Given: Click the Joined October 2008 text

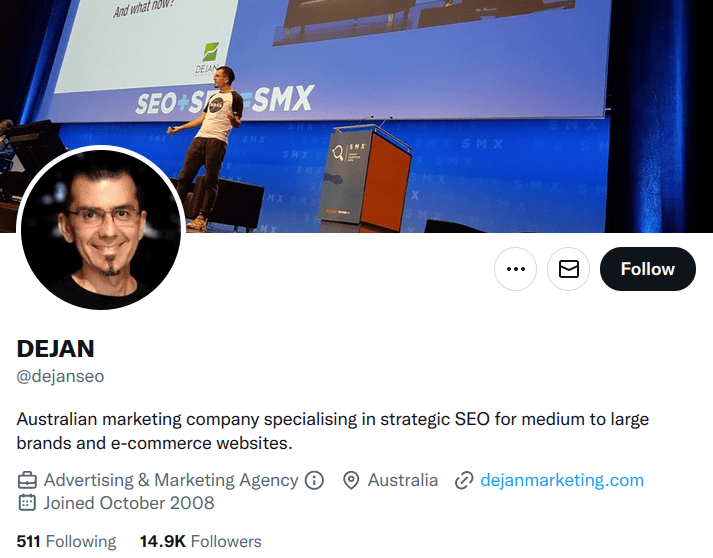Looking at the screenshot, I should (129, 503).
